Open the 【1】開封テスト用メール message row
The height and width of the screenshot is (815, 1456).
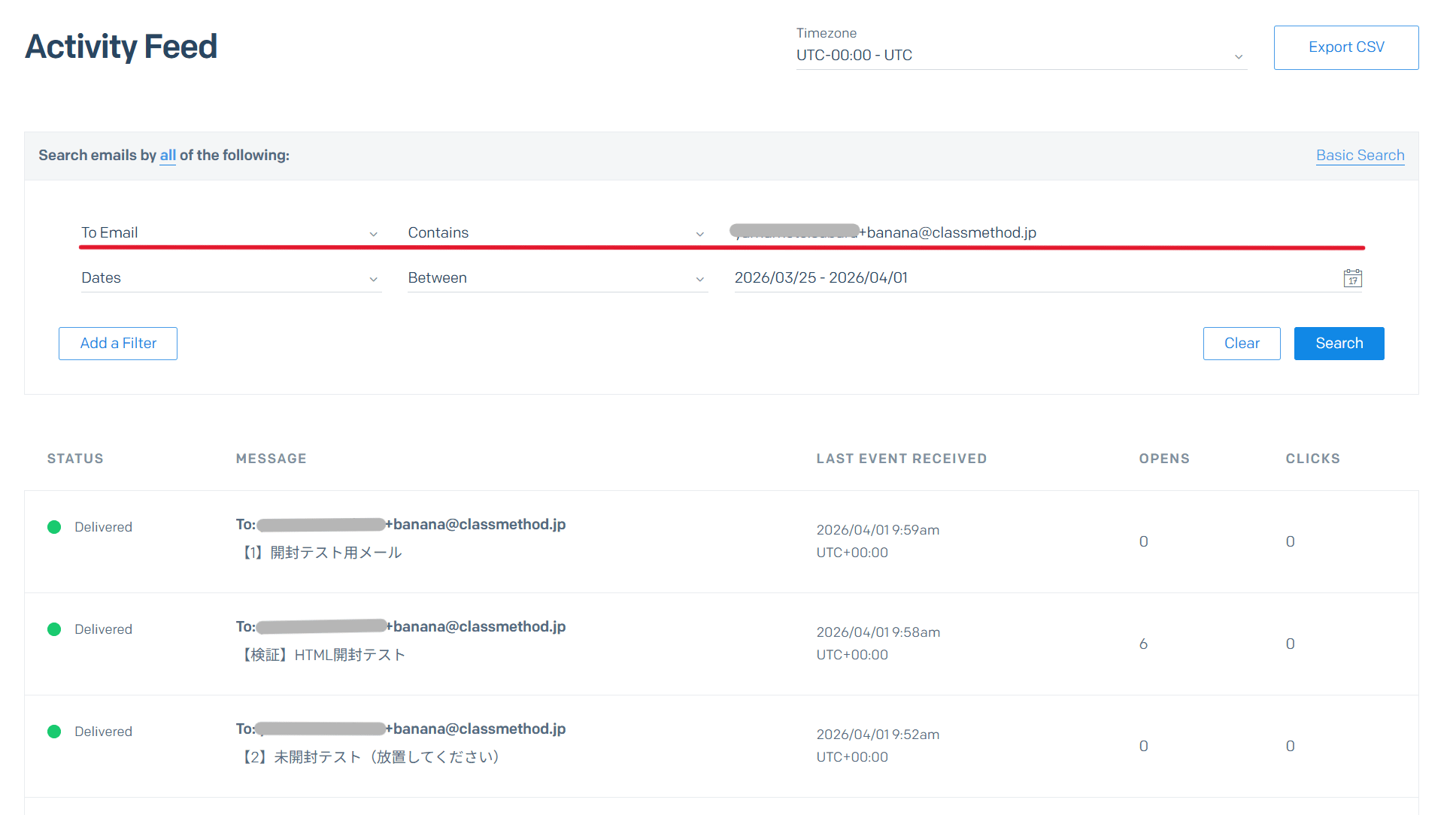point(322,553)
